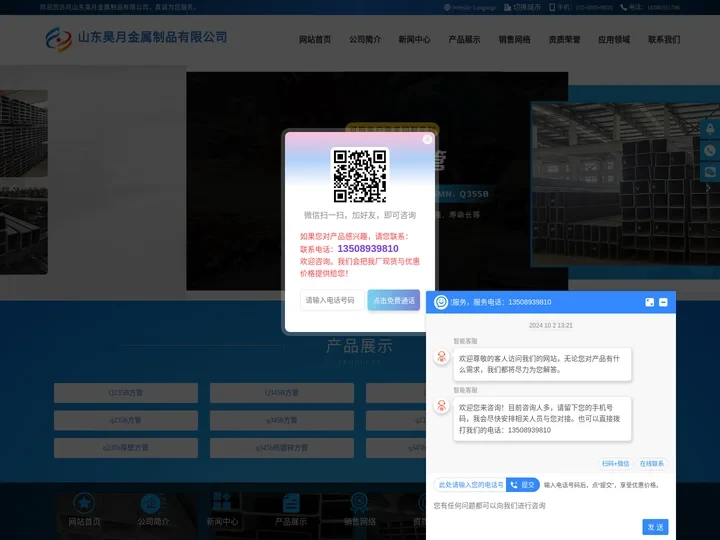Open 销售网络 in top navigation
720x540 pixels.
click(514, 39)
